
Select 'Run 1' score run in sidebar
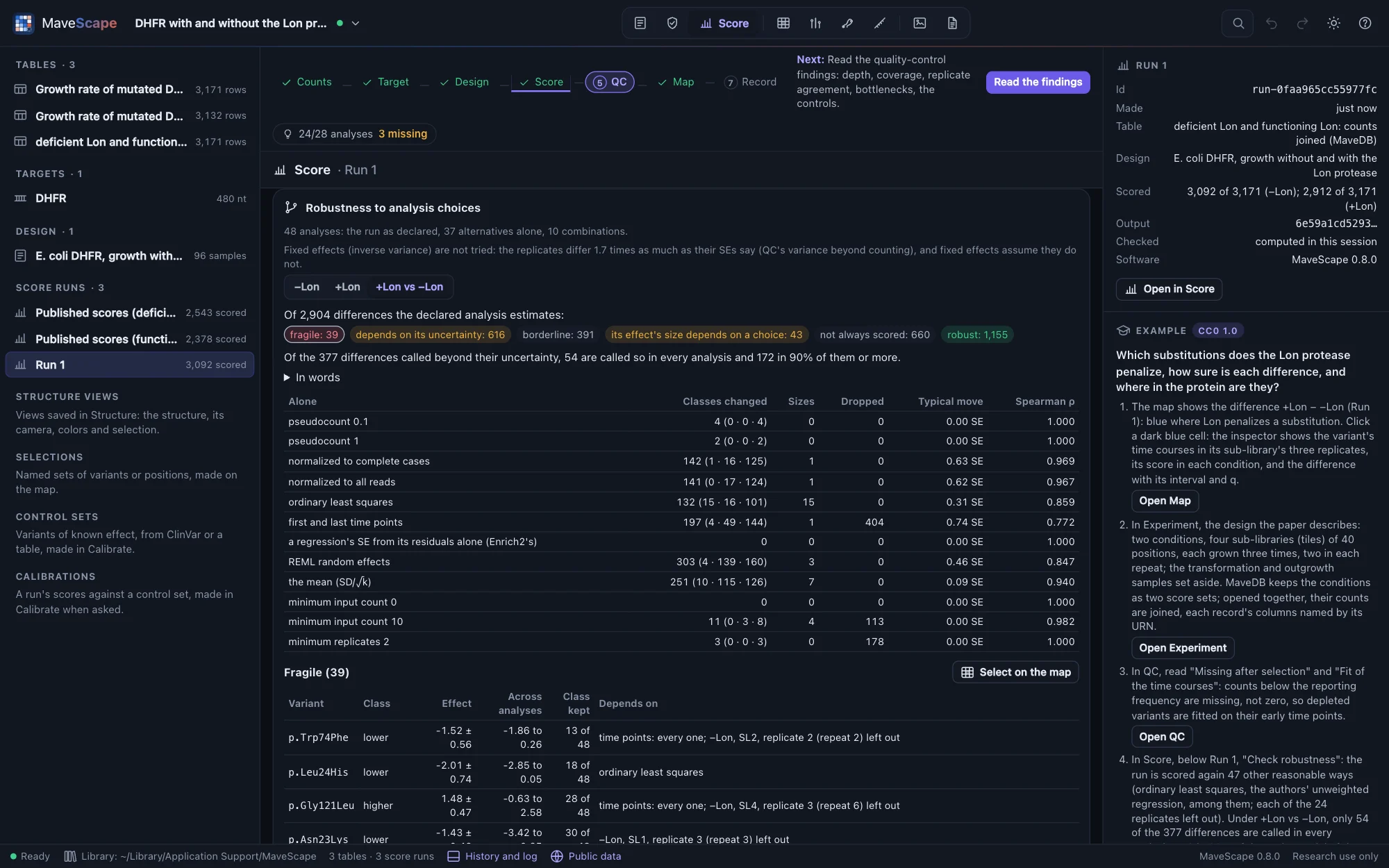[130, 365]
